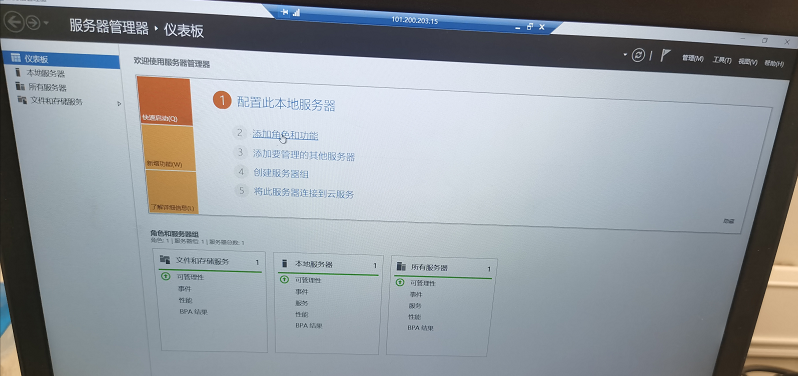Click the 文件和存储服务 sidebar icon
The image size is (798, 376).
22,100
